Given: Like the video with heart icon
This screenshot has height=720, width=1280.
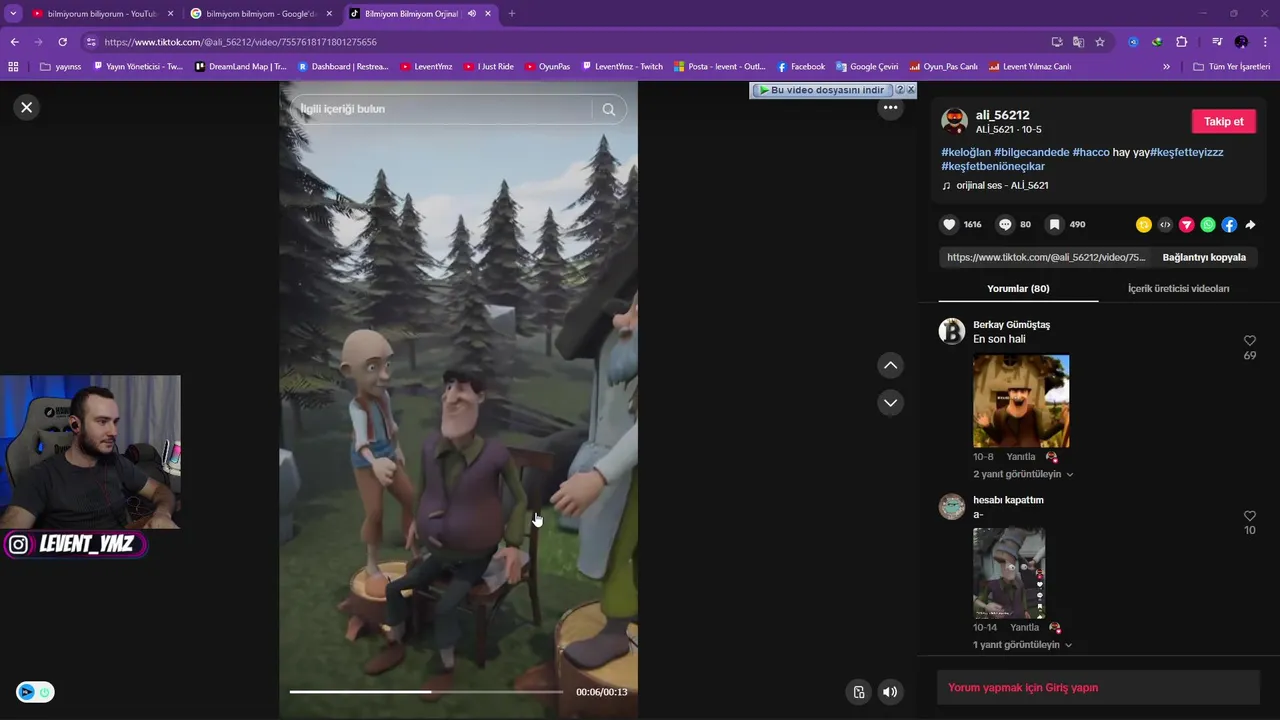Looking at the screenshot, I should [x=949, y=225].
